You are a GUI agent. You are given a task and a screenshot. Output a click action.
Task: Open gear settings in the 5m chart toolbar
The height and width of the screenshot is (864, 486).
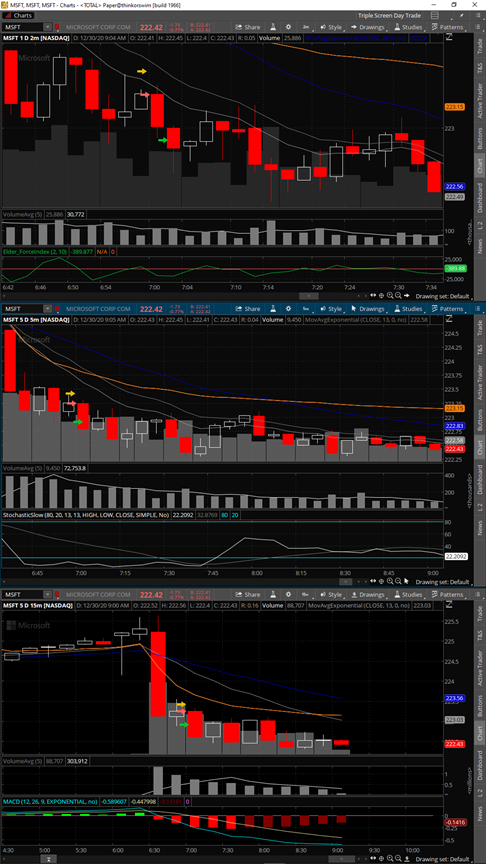(x=288, y=309)
